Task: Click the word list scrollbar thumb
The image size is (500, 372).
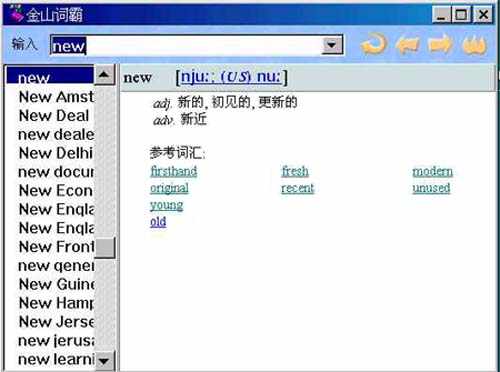Action: click(x=105, y=247)
